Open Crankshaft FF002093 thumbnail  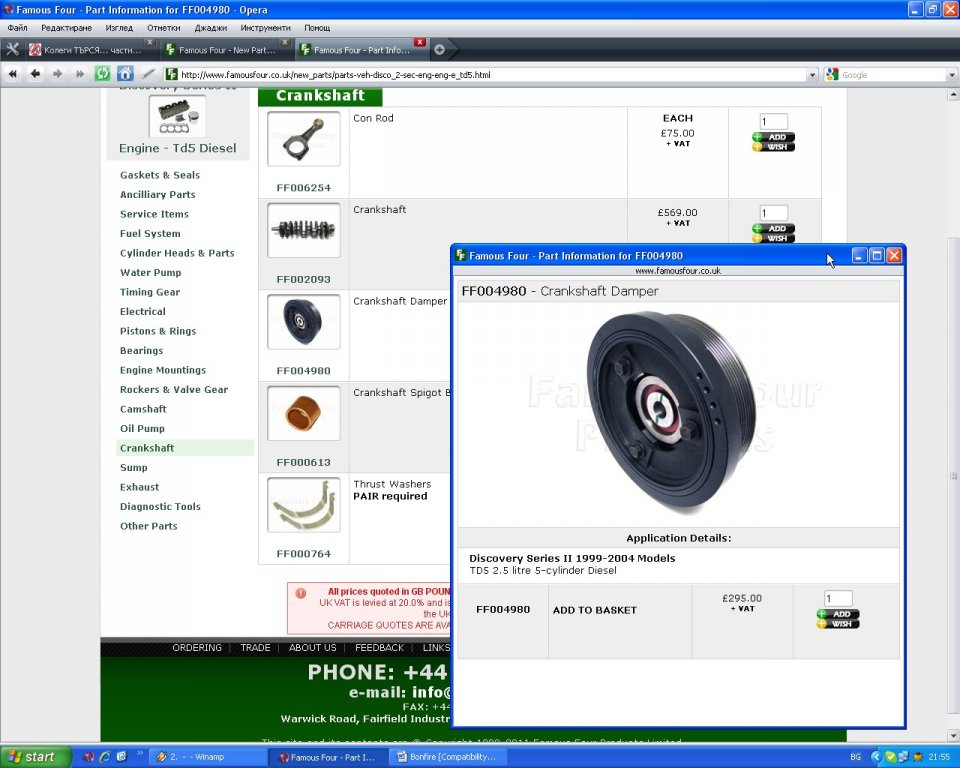pos(304,230)
